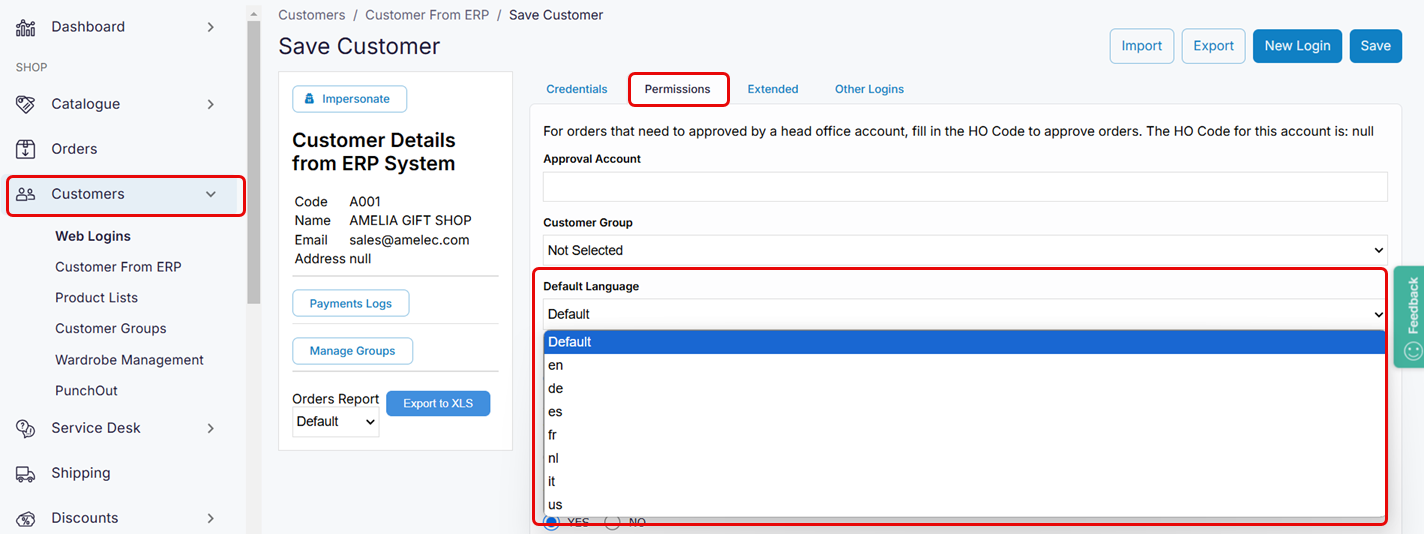Open the Orders Report dropdown
1424x534 pixels.
coord(336,422)
